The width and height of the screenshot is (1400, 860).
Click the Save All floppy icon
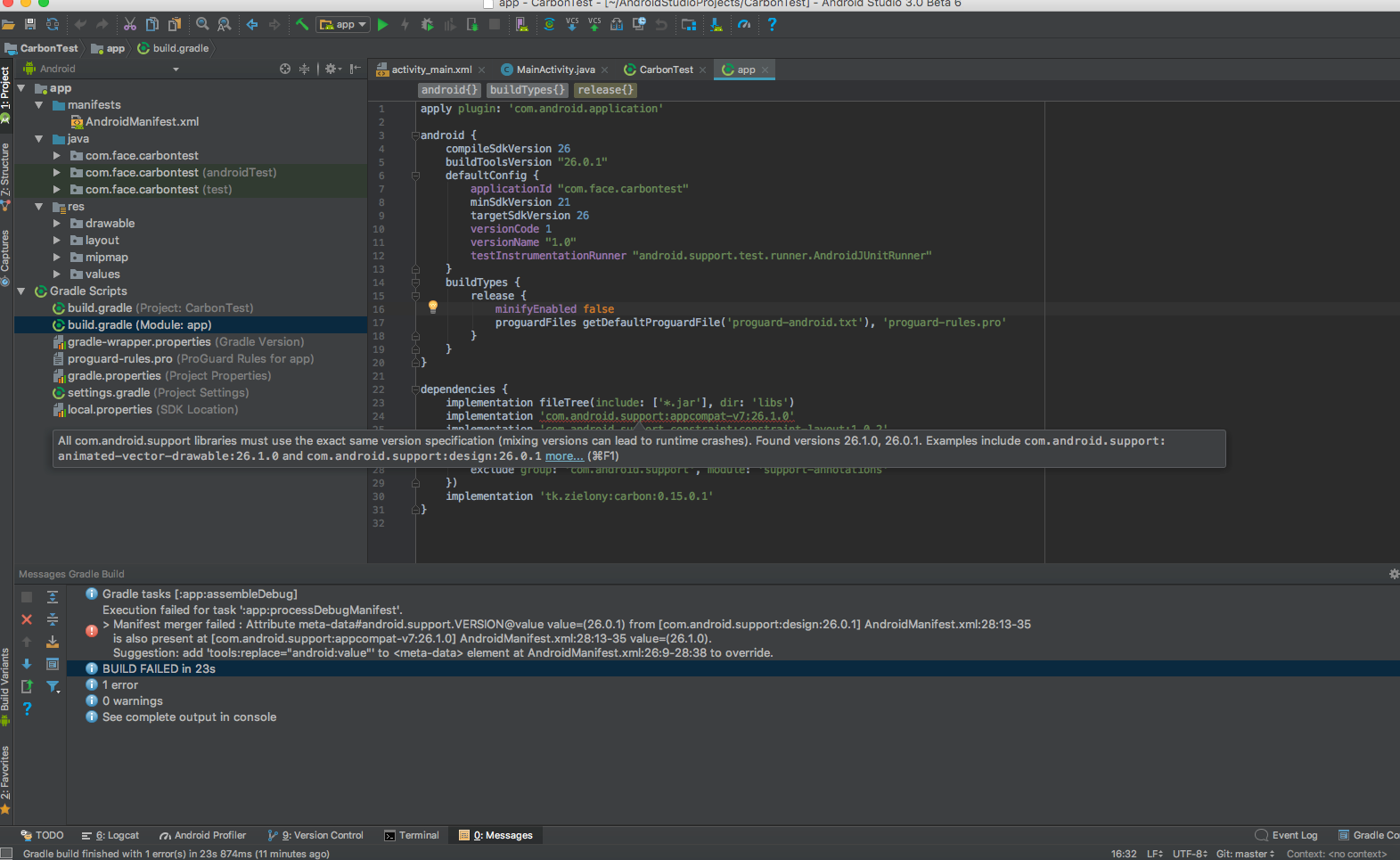click(30, 24)
